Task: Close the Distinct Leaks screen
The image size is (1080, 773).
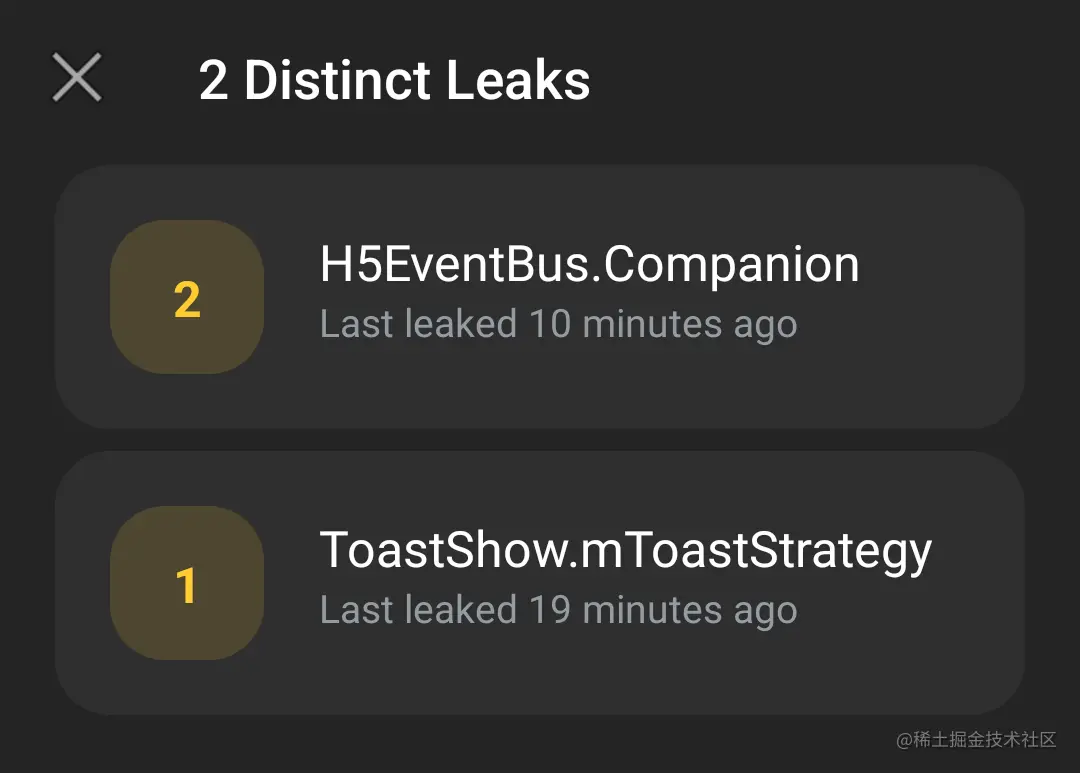Action: click(x=77, y=78)
